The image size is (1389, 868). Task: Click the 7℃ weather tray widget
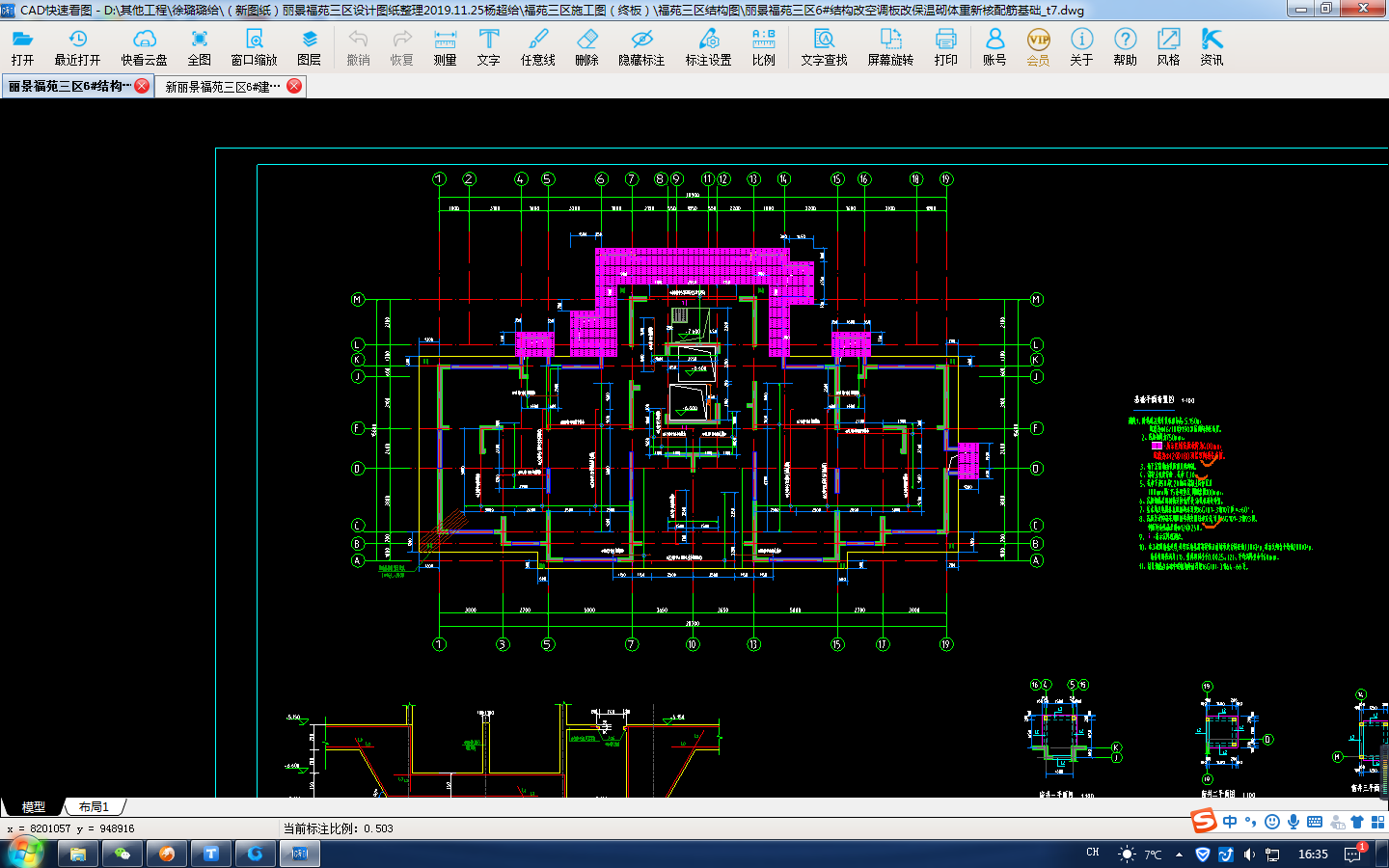[x=1140, y=854]
